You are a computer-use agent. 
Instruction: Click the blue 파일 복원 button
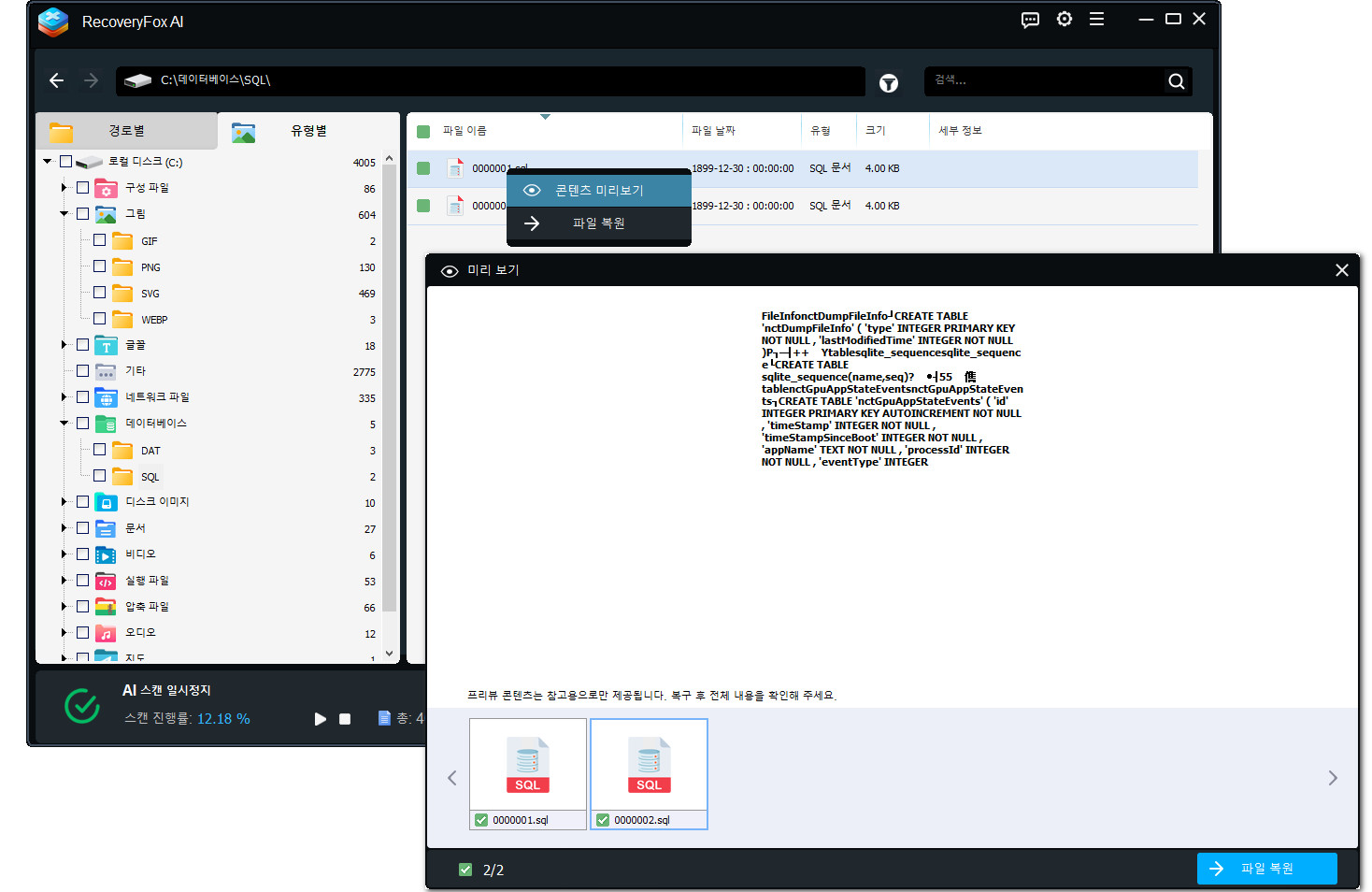(x=1266, y=869)
